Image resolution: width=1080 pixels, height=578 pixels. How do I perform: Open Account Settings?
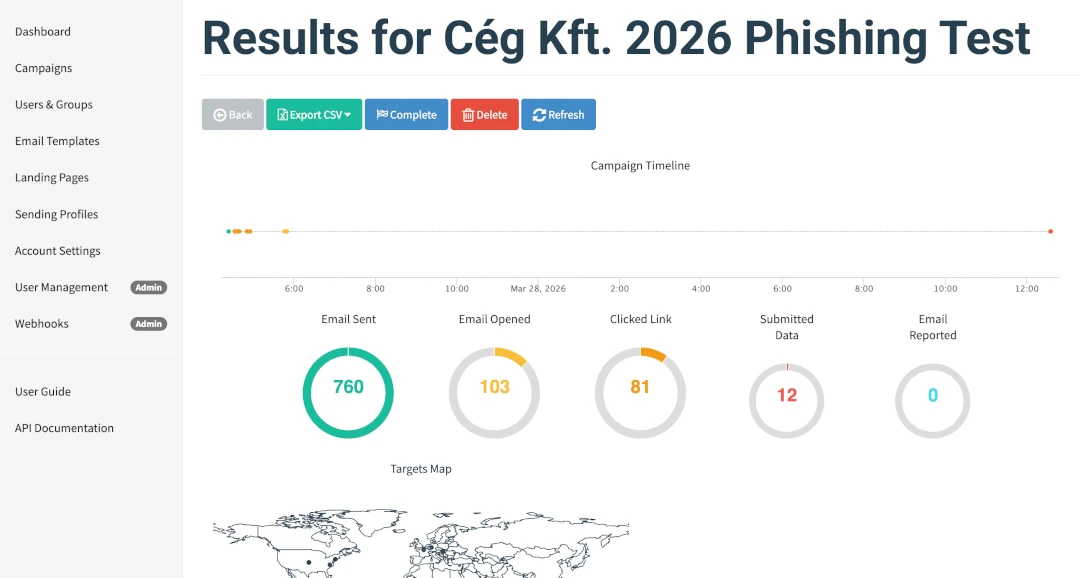click(x=58, y=251)
